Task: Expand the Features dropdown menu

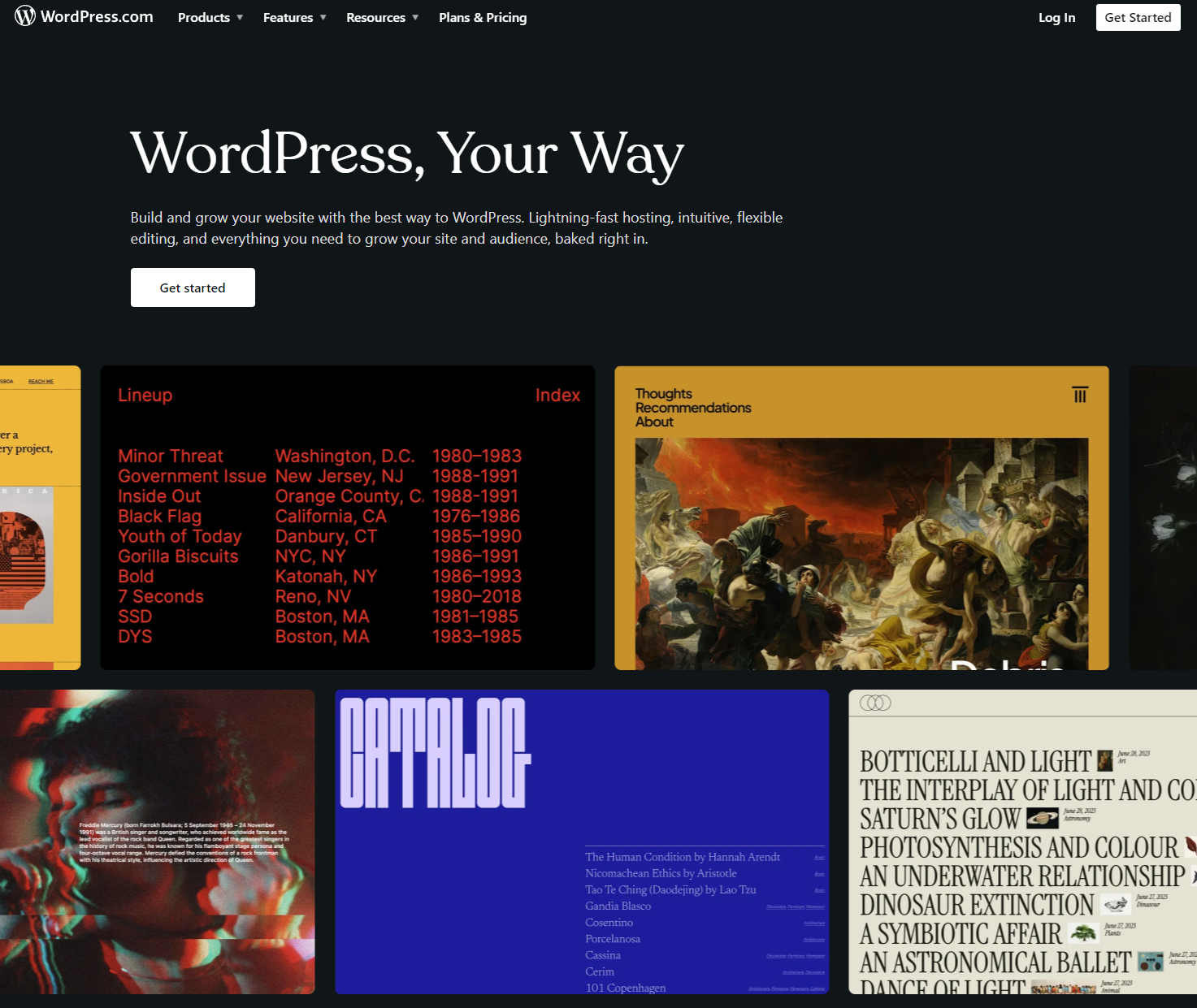Action: [x=294, y=17]
